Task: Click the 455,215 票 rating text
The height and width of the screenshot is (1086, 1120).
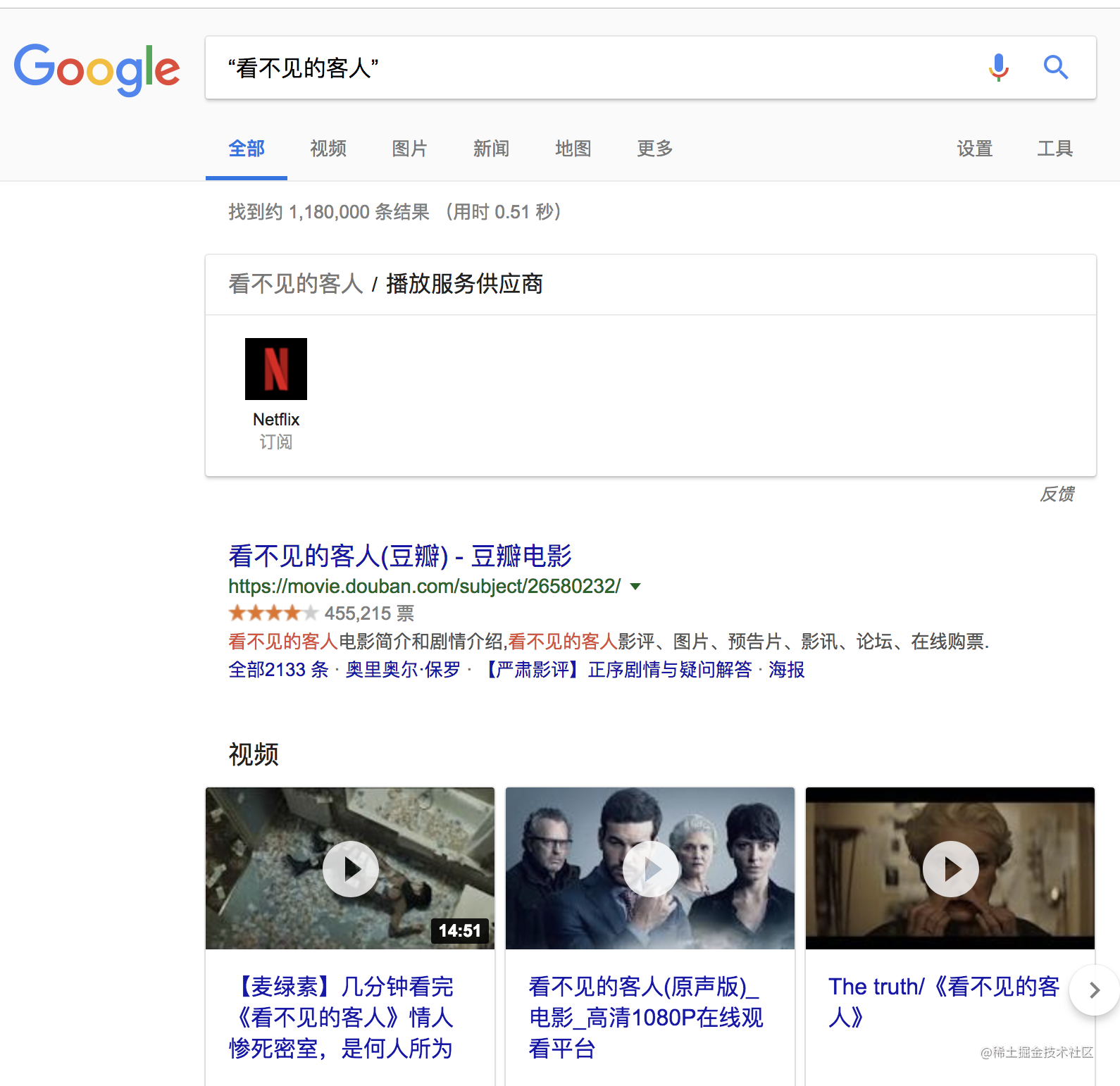Action: pyautogui.click(x=369, y=613)
